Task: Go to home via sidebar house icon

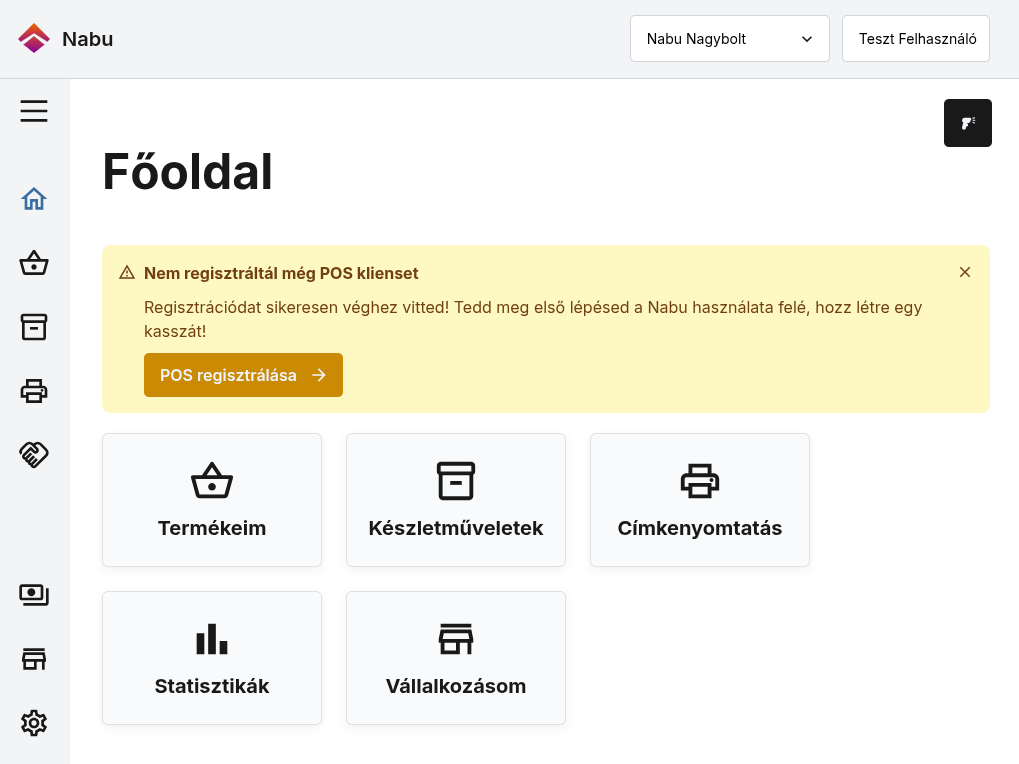Action: point(34,199)
